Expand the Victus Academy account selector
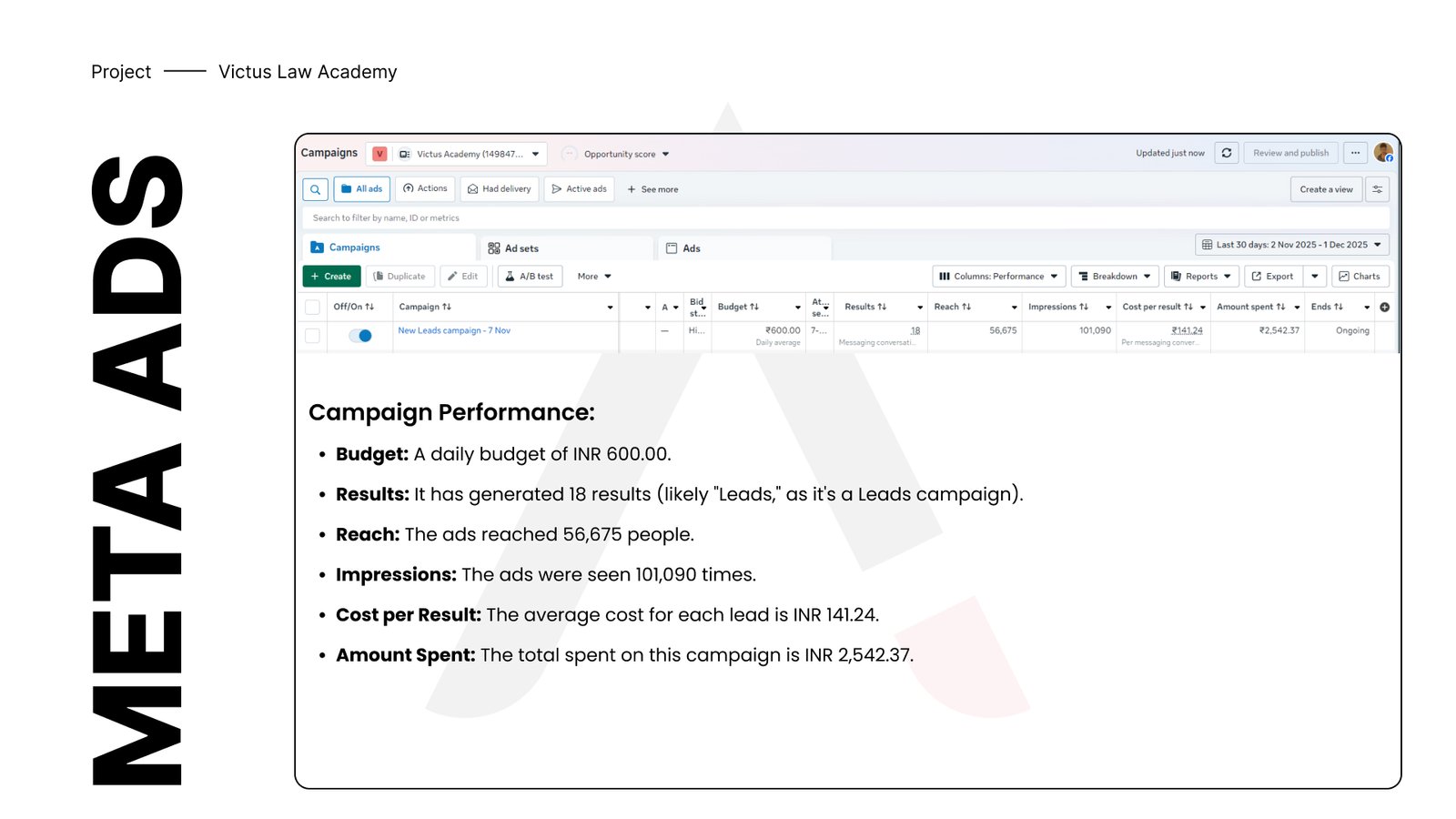This screenshot has width=1456, height=819. (x=470, y=154)
